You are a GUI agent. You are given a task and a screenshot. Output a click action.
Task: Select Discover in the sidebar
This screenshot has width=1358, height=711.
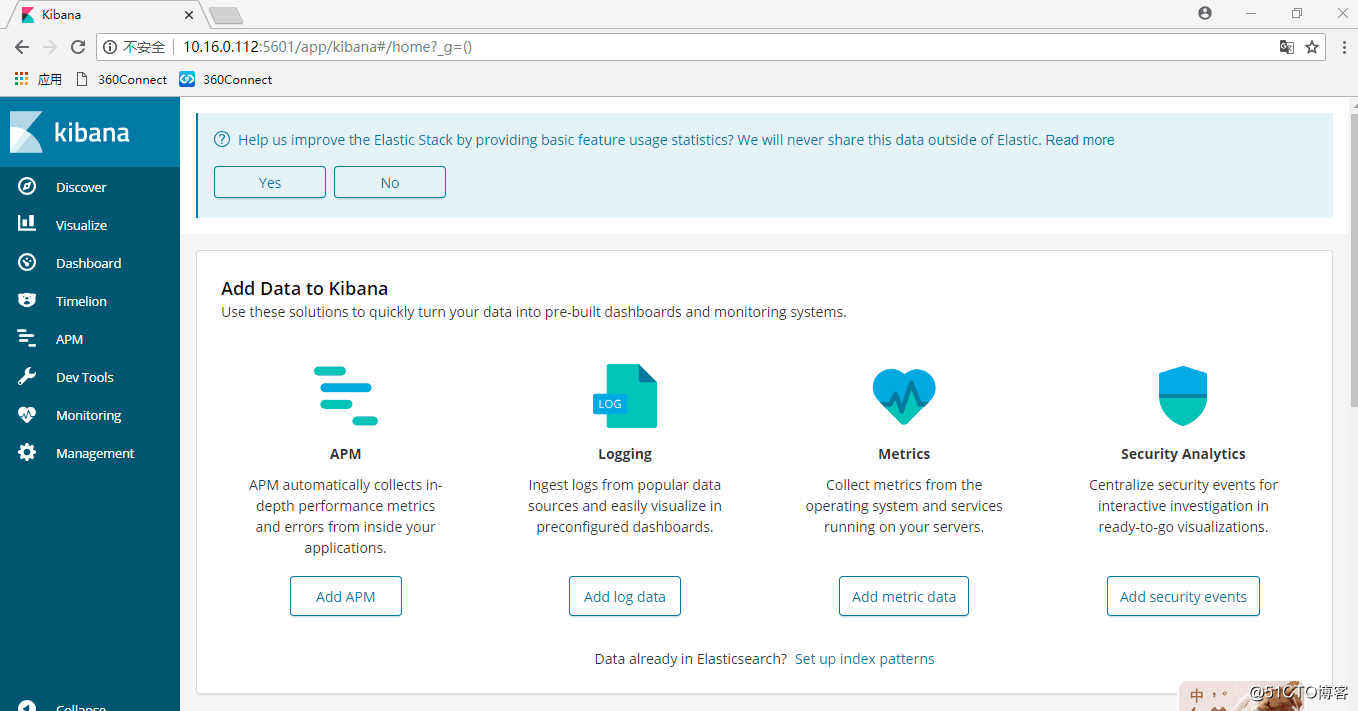tap(81, 187)
